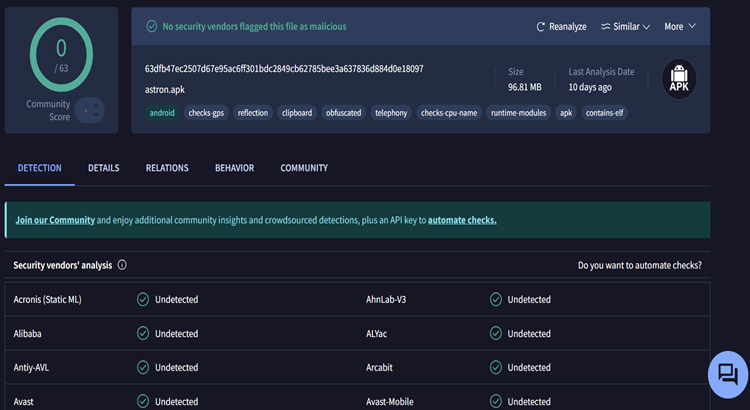
Task: Click the android tag
Action: coord(162,113)
